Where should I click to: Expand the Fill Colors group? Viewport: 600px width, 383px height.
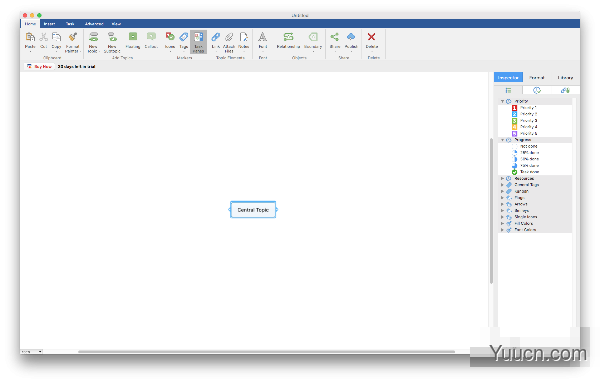(x=502, y=223)
